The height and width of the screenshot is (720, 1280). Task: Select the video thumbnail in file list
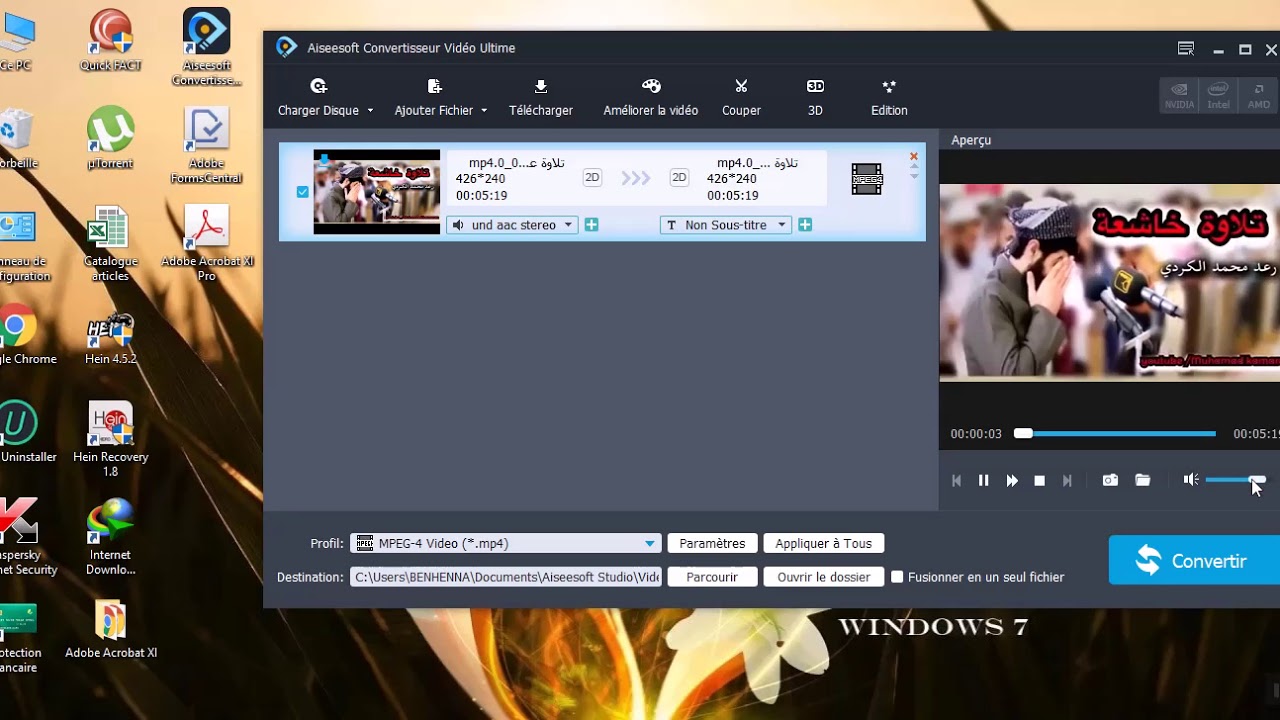[377, 192]
